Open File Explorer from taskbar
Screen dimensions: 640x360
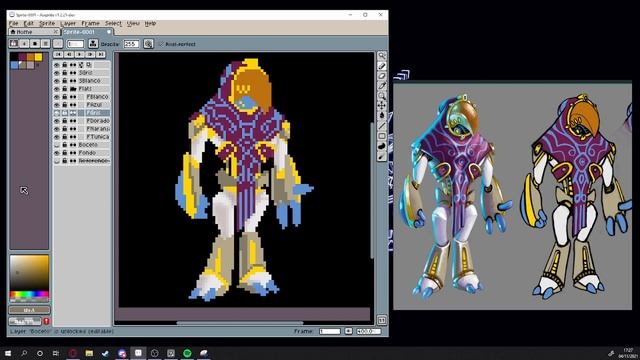(89, 353)
